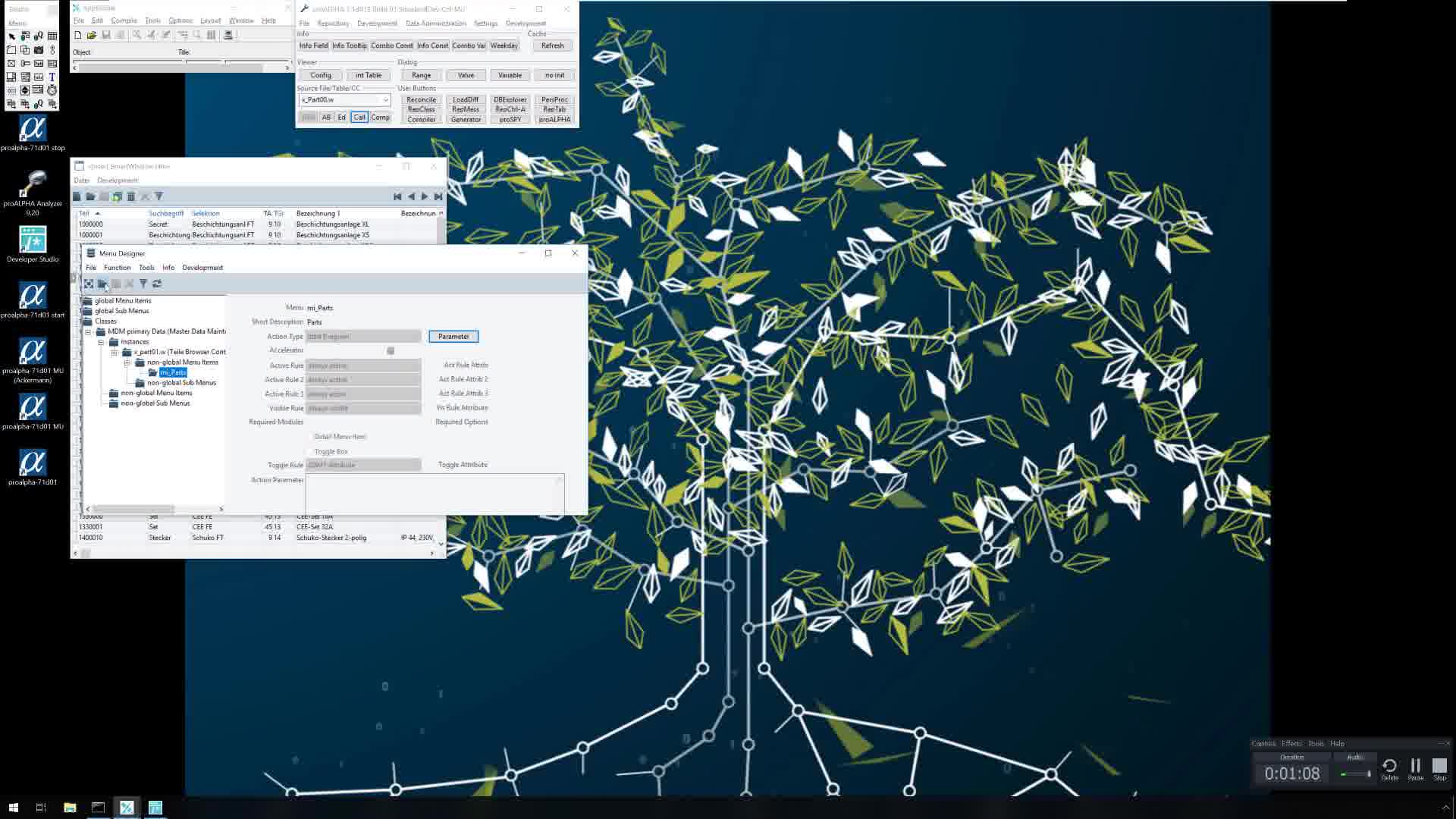The image size is (1456, 819).
Task: Click the DBExplorer user button
Action: click(x=510, y=100)
